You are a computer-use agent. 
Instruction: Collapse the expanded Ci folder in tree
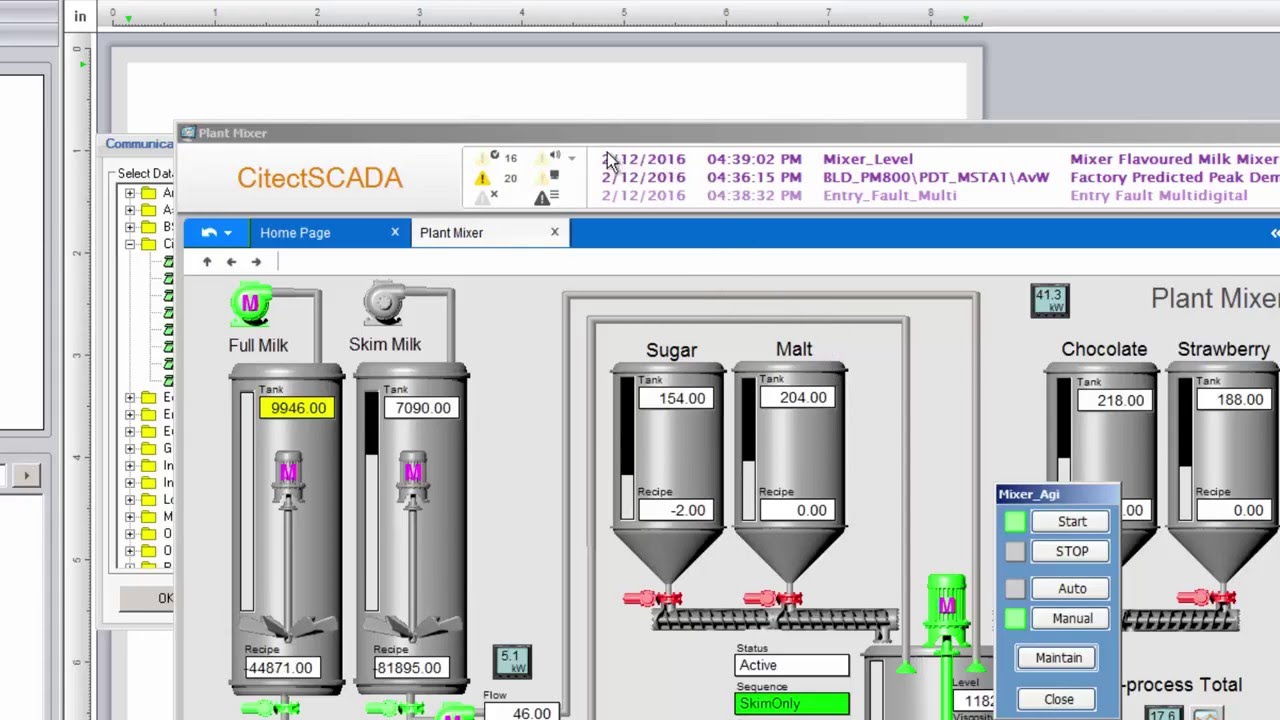(x=130, y=244)
